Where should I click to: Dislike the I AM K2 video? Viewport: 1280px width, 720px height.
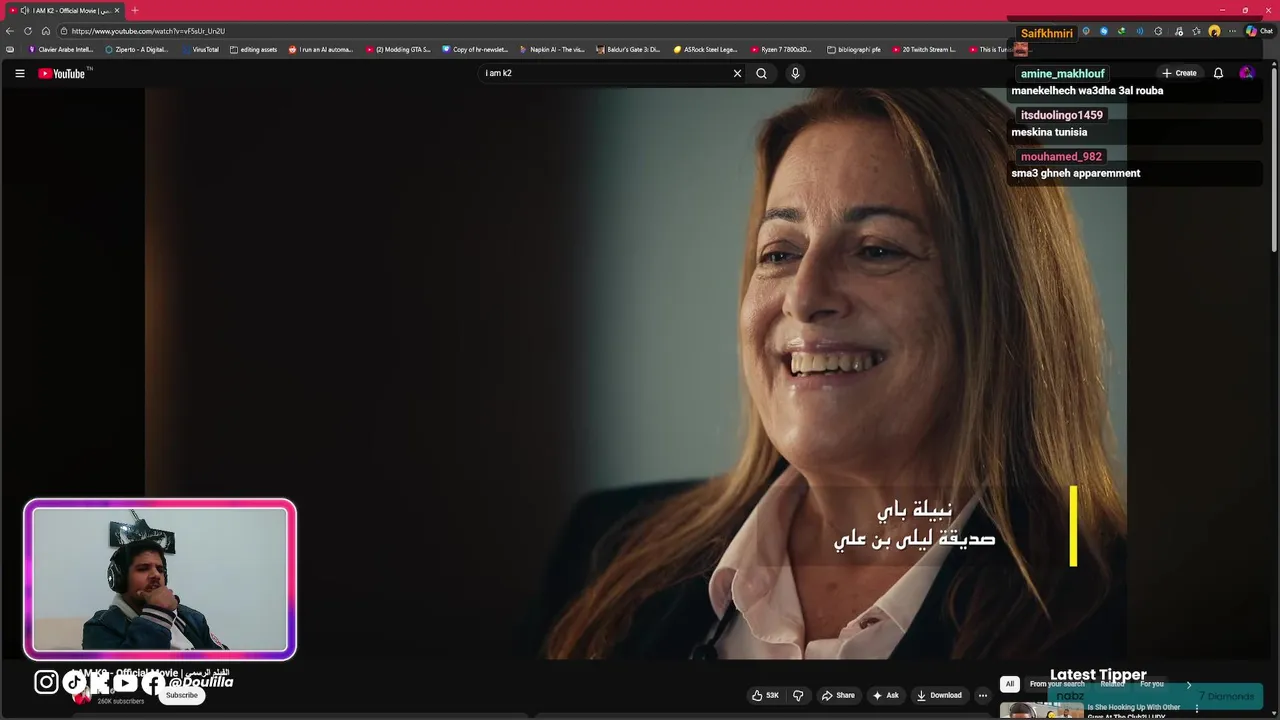point(798,695)
